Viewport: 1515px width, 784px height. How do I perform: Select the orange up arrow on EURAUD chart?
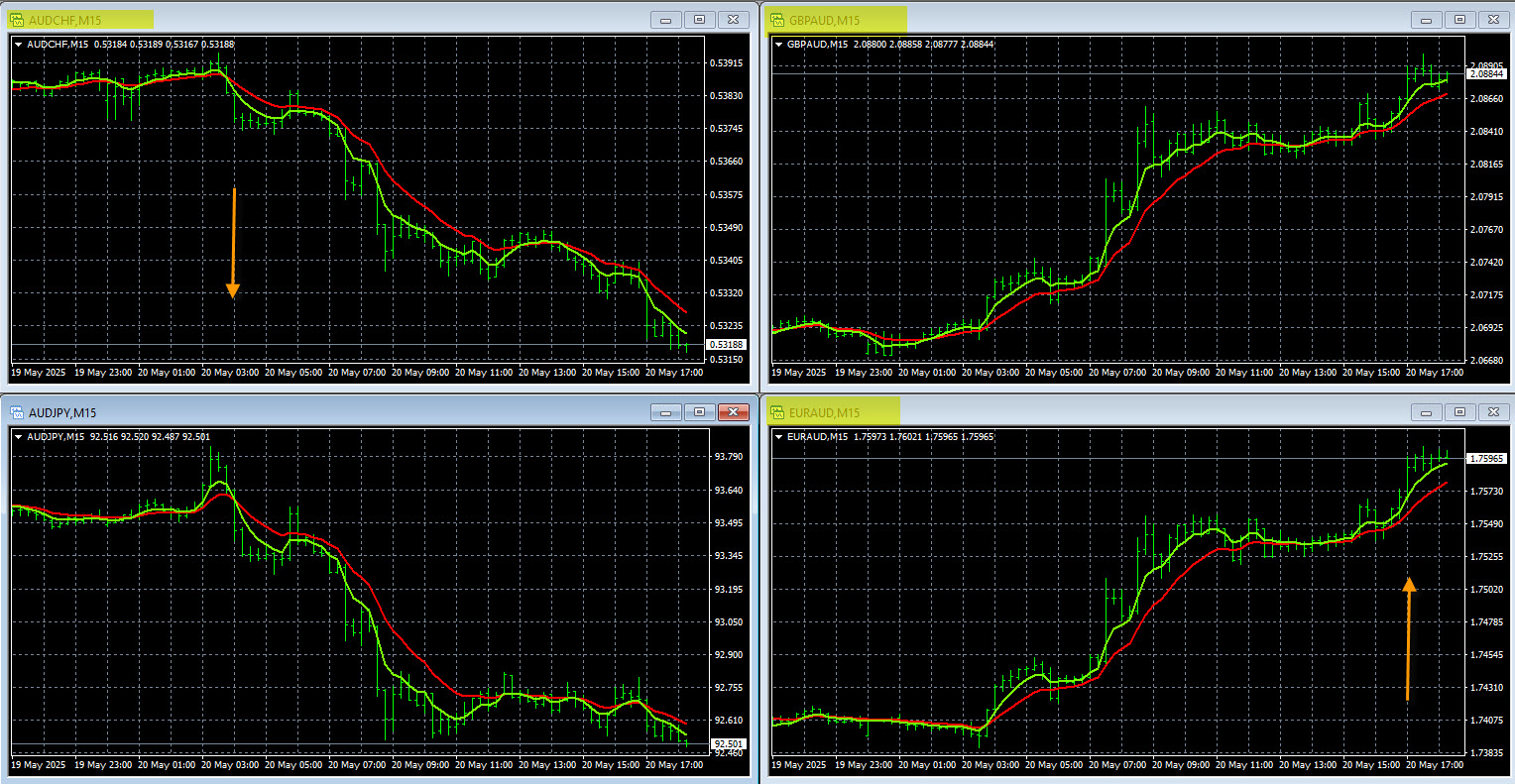[1409, 639]
